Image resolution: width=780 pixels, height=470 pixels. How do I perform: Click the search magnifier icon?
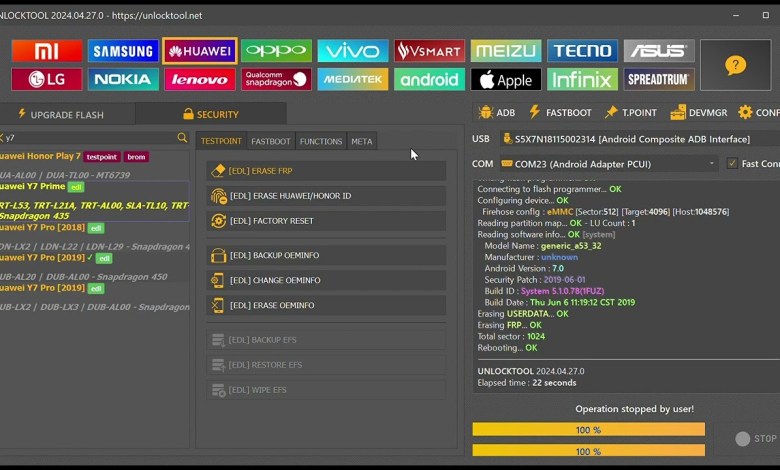(182, 138)
